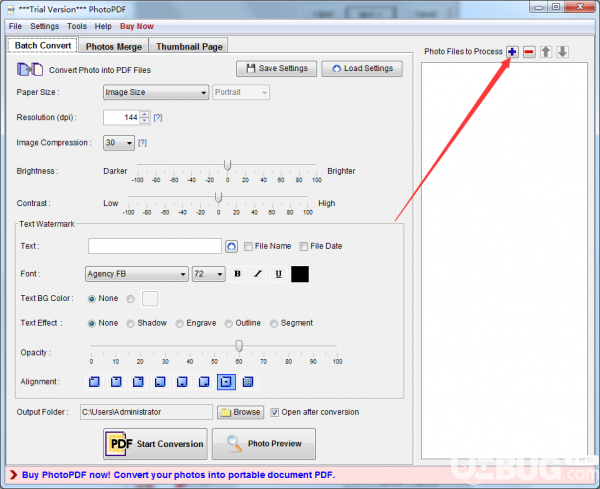Click the Convert Photo into PDF icon

[30, 70]
